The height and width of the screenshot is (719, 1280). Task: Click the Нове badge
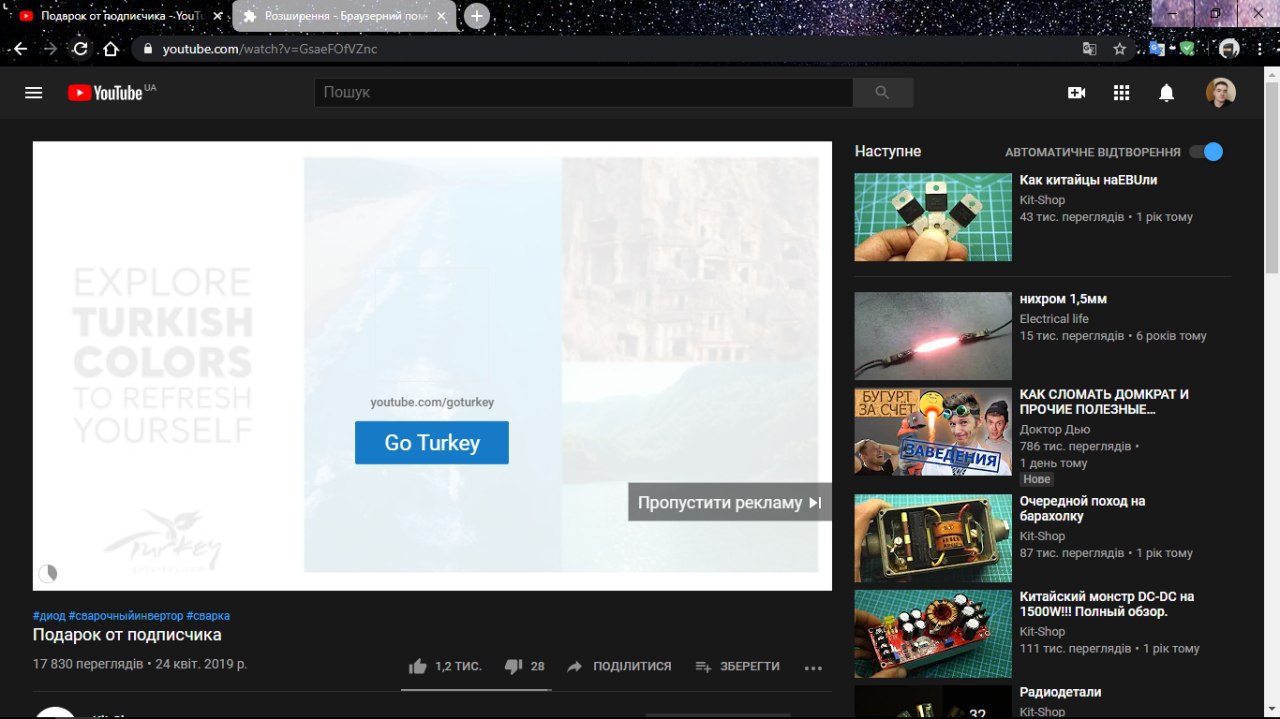[x=1037, y=480]
